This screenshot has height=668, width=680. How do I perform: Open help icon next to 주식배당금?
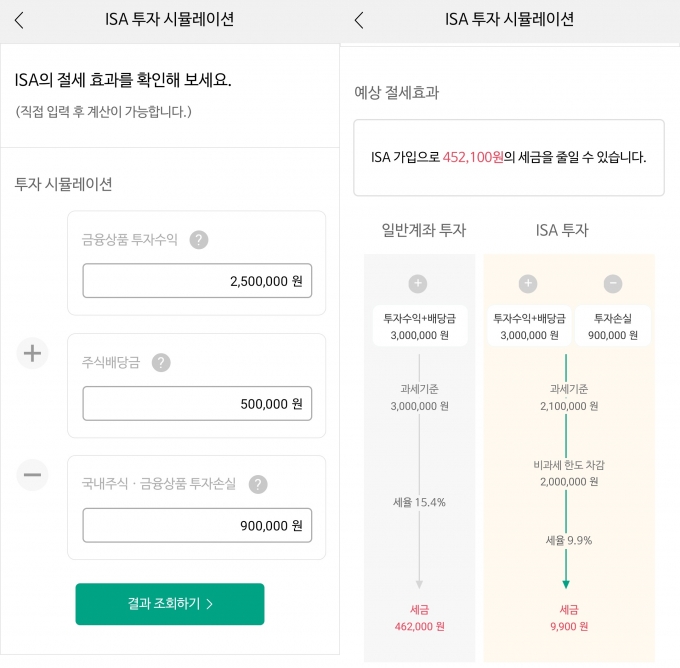click(x=161, y=363)
